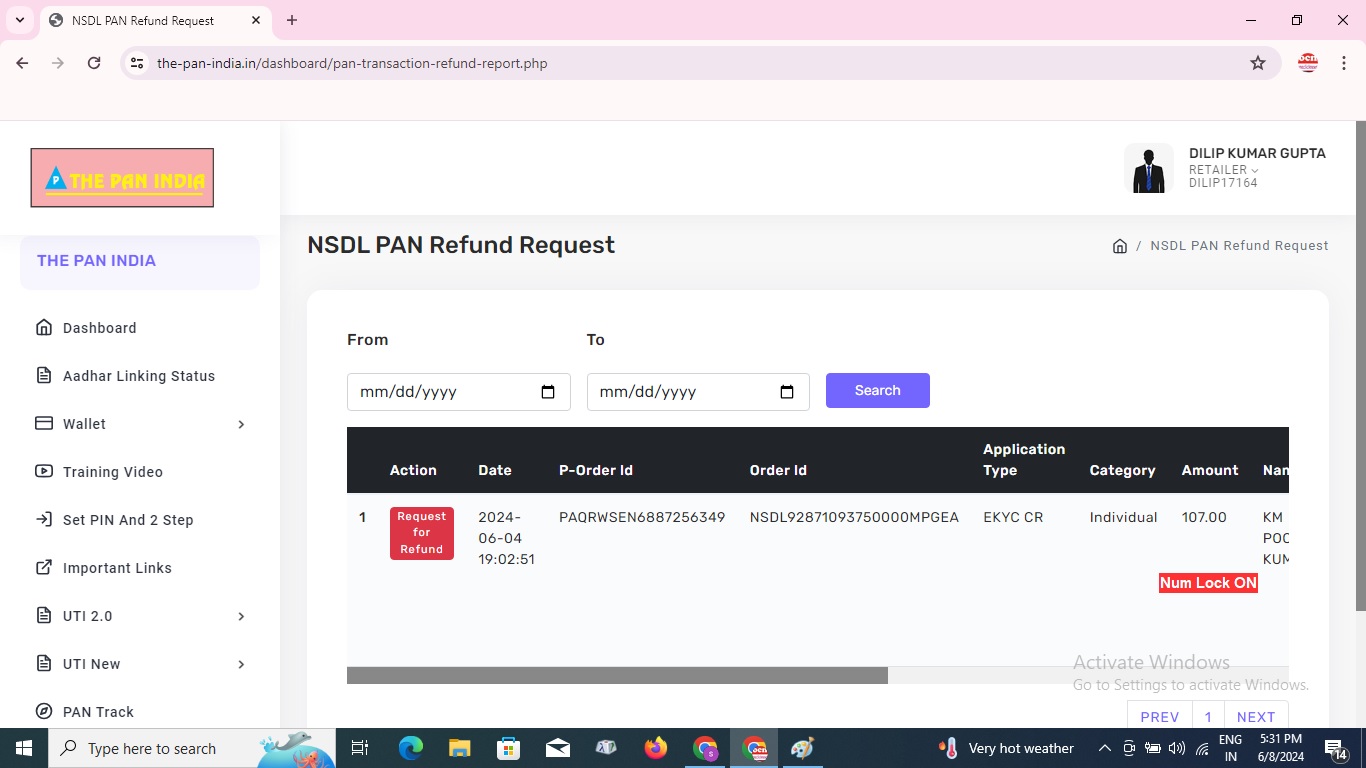Reload the page using refresh button

(x=94, y=63)
